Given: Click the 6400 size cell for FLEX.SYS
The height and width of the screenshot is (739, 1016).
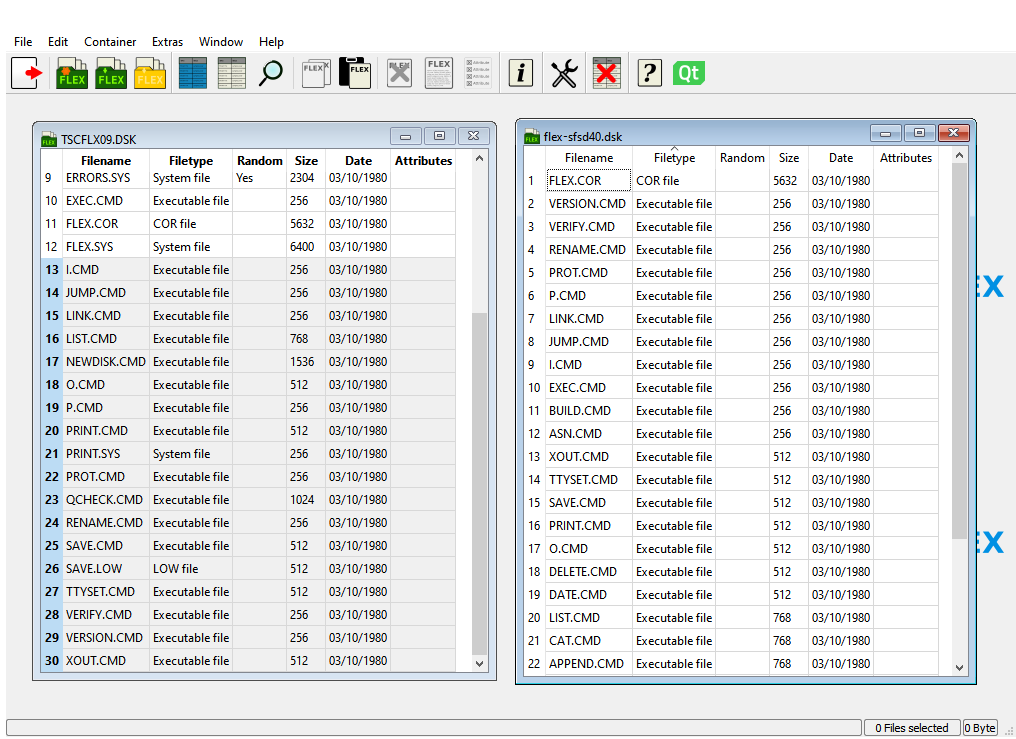Looking at the screenshot, I should click(306, 247).
